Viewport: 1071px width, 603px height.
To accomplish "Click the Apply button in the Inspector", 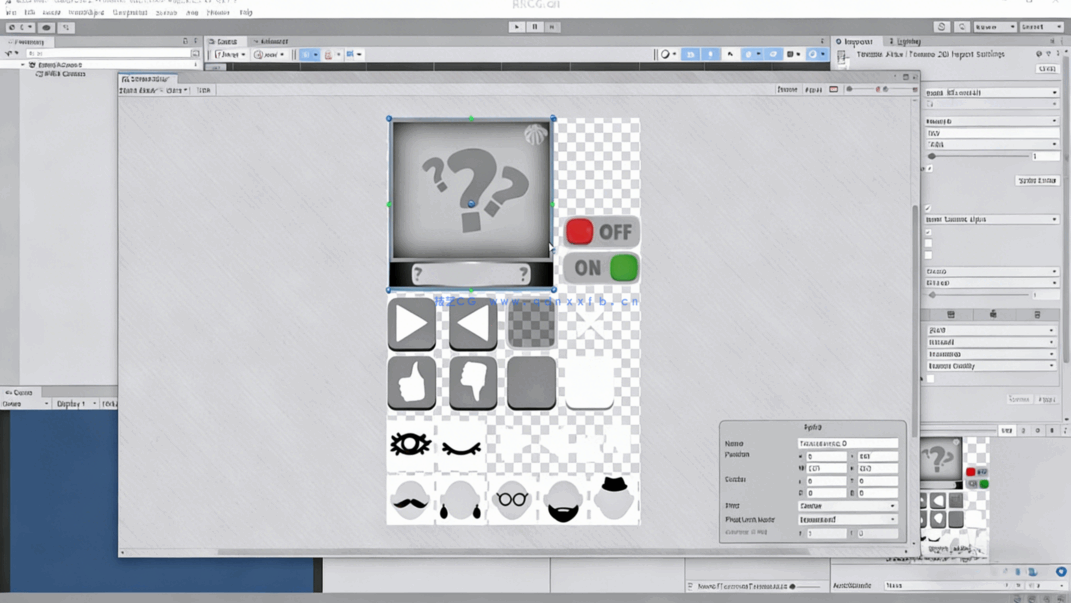I will [1045, 398].
